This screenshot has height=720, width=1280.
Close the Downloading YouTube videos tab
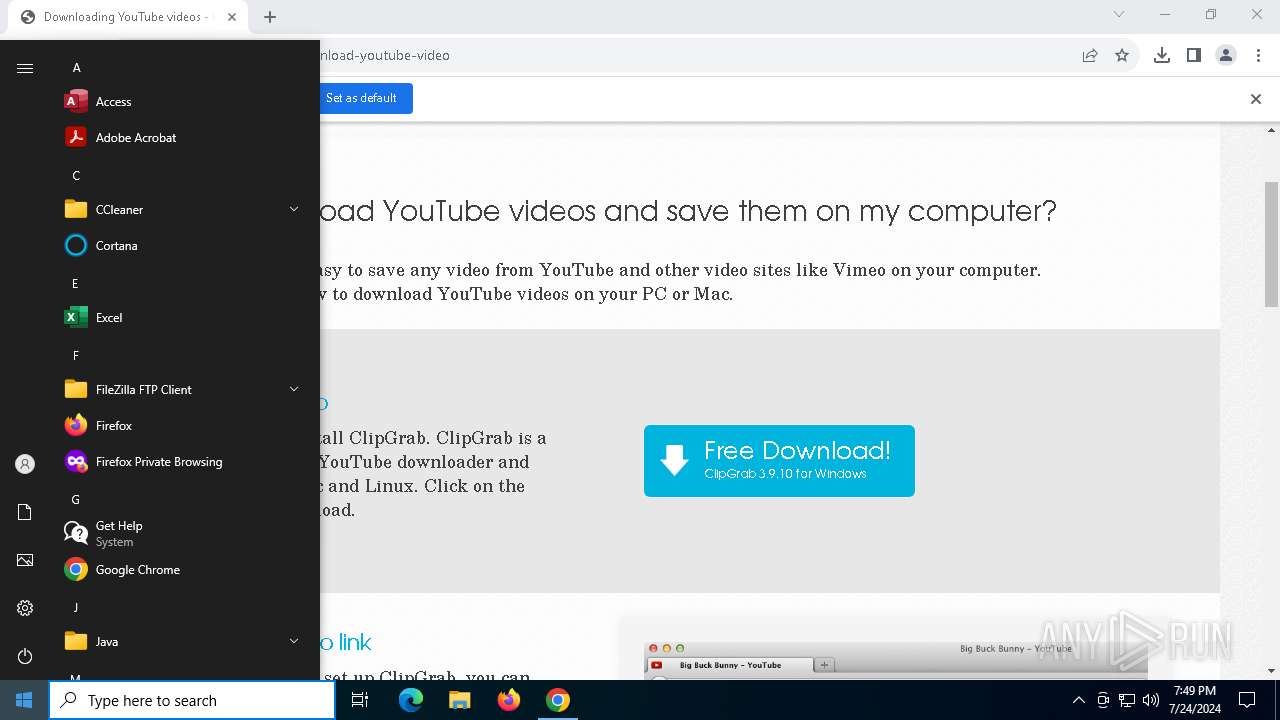click(232, 17)
